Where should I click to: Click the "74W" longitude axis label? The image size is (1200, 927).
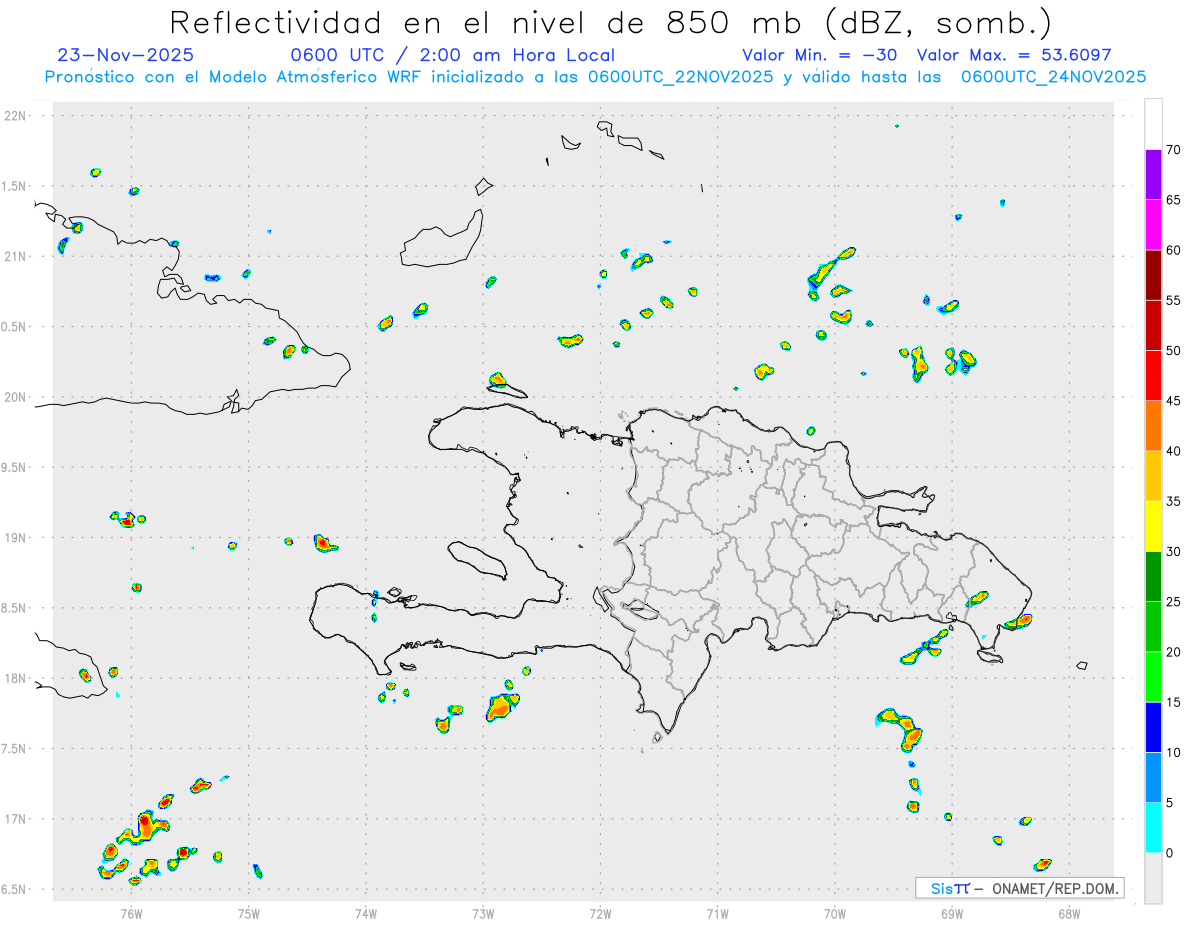[x=366, y=913]
